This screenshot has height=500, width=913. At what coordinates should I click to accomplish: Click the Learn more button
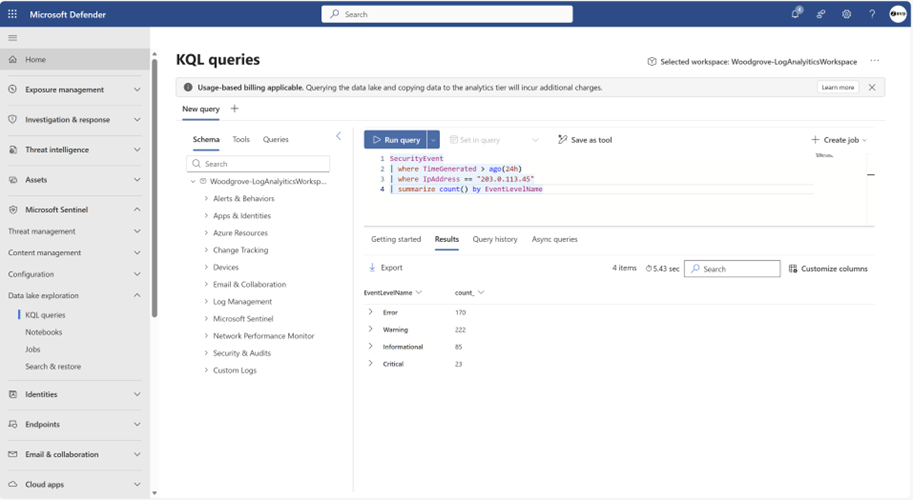[x=838, y=87]
